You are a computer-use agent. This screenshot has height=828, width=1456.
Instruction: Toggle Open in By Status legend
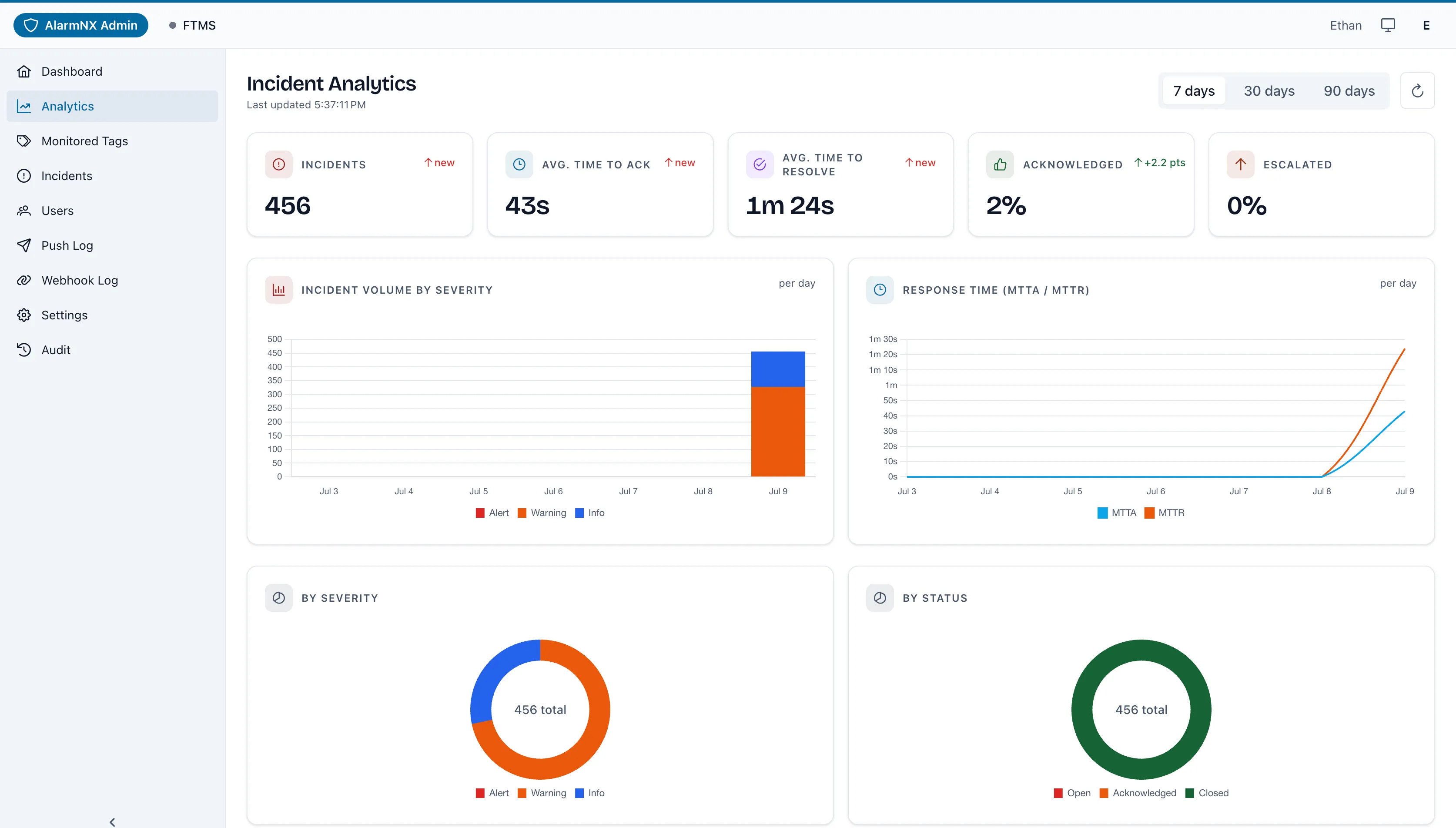point(1072,793)
